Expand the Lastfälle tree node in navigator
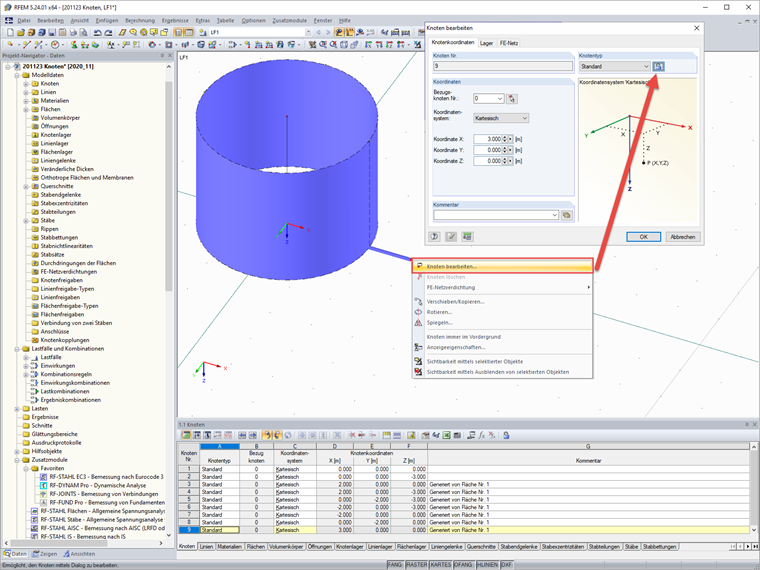Viewport: 760px width, 570px height. pos(26,357)
